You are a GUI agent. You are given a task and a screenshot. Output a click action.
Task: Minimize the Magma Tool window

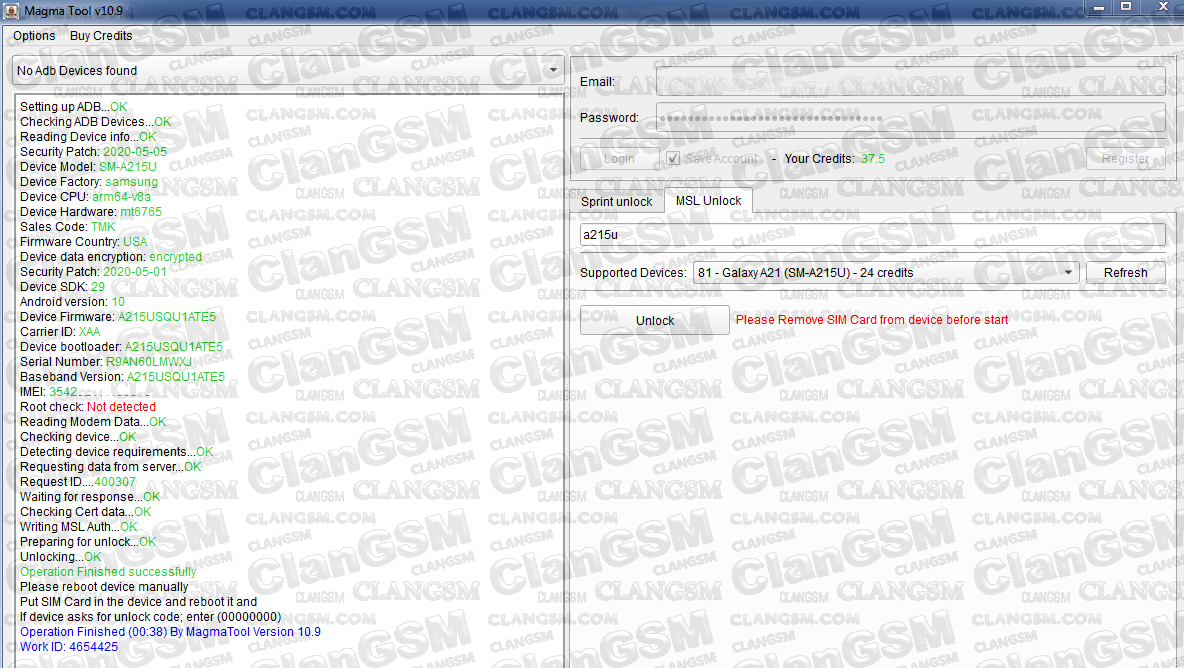pos(1099,7)
